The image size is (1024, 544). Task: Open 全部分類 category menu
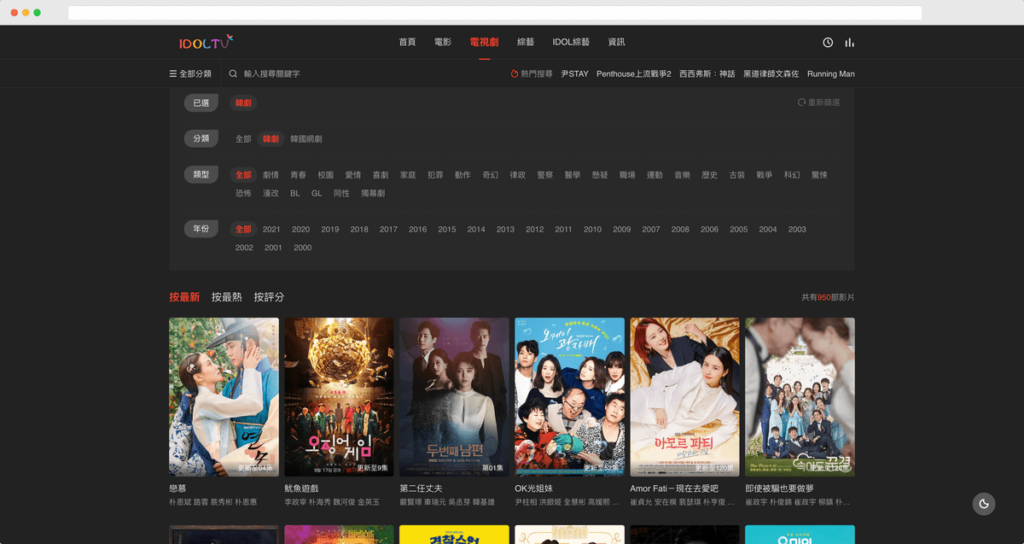coord(190,74)
